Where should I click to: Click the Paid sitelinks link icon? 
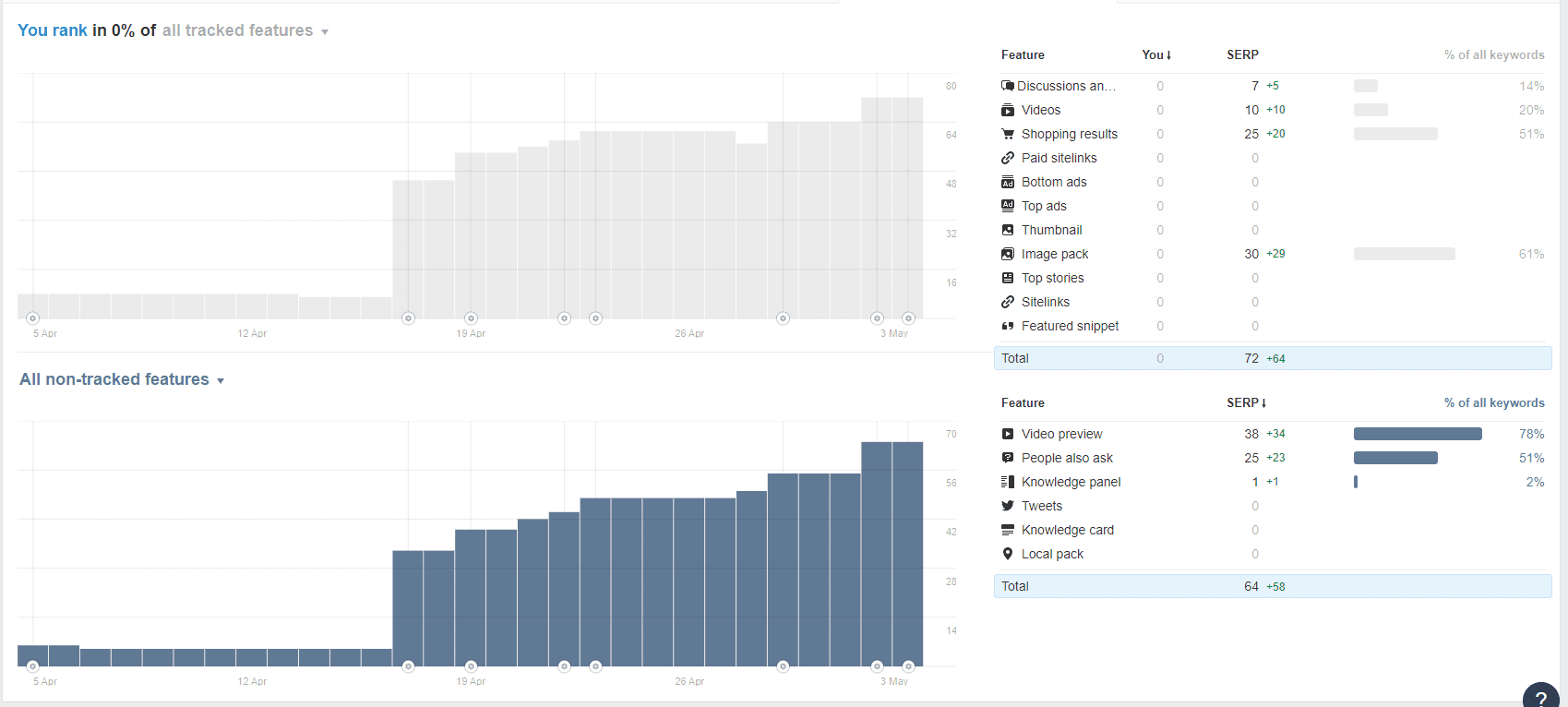point(1008,158)
